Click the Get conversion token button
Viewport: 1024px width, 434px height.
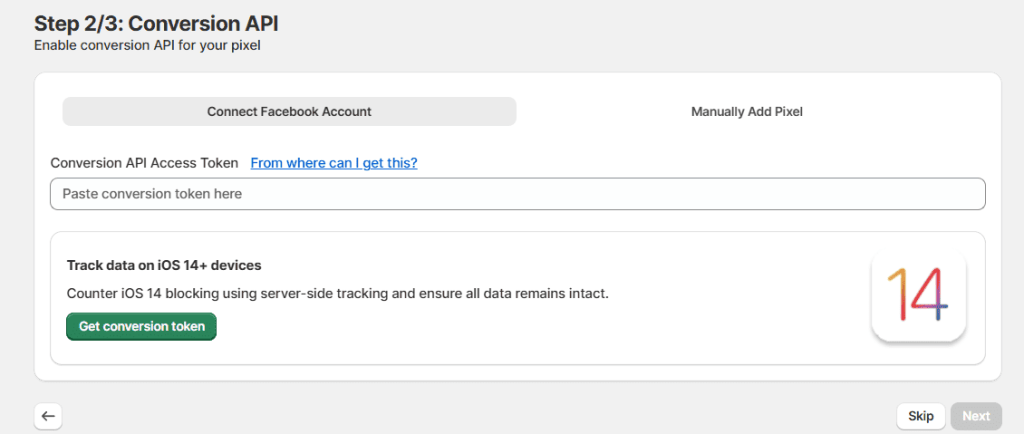click(x=141, y=326)
